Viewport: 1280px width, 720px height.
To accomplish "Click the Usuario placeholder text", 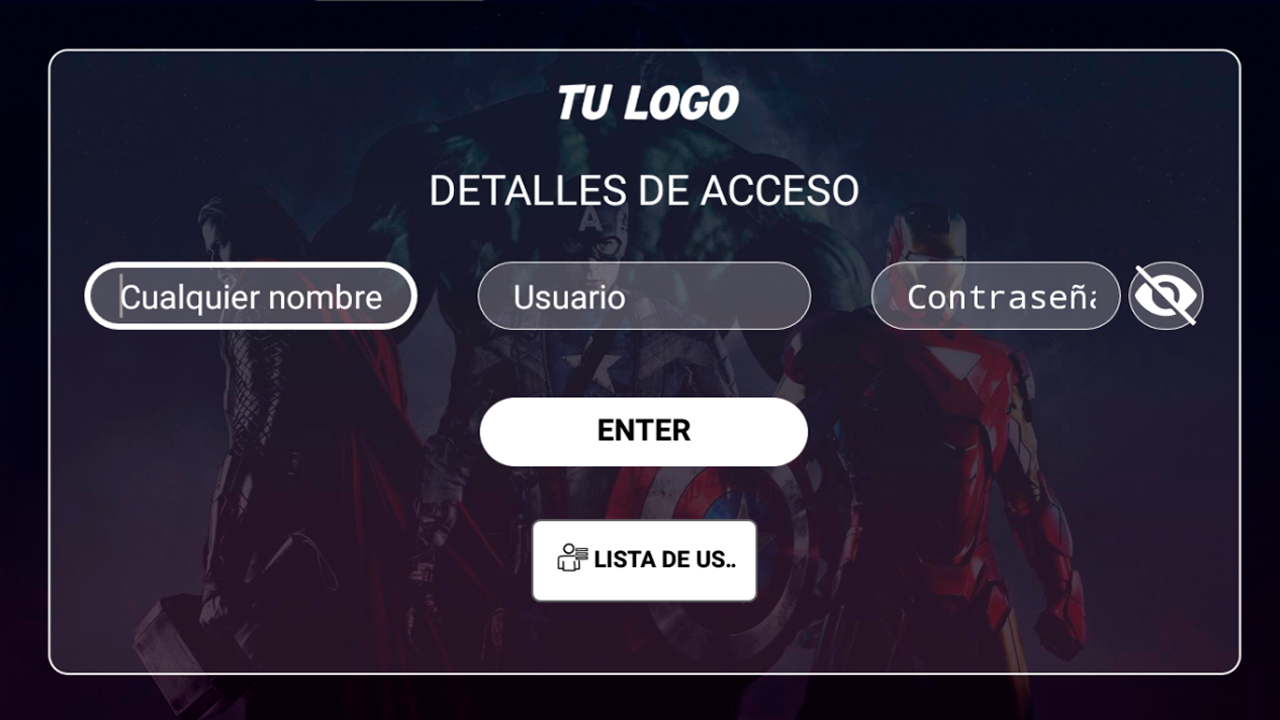I will point(569,297).
